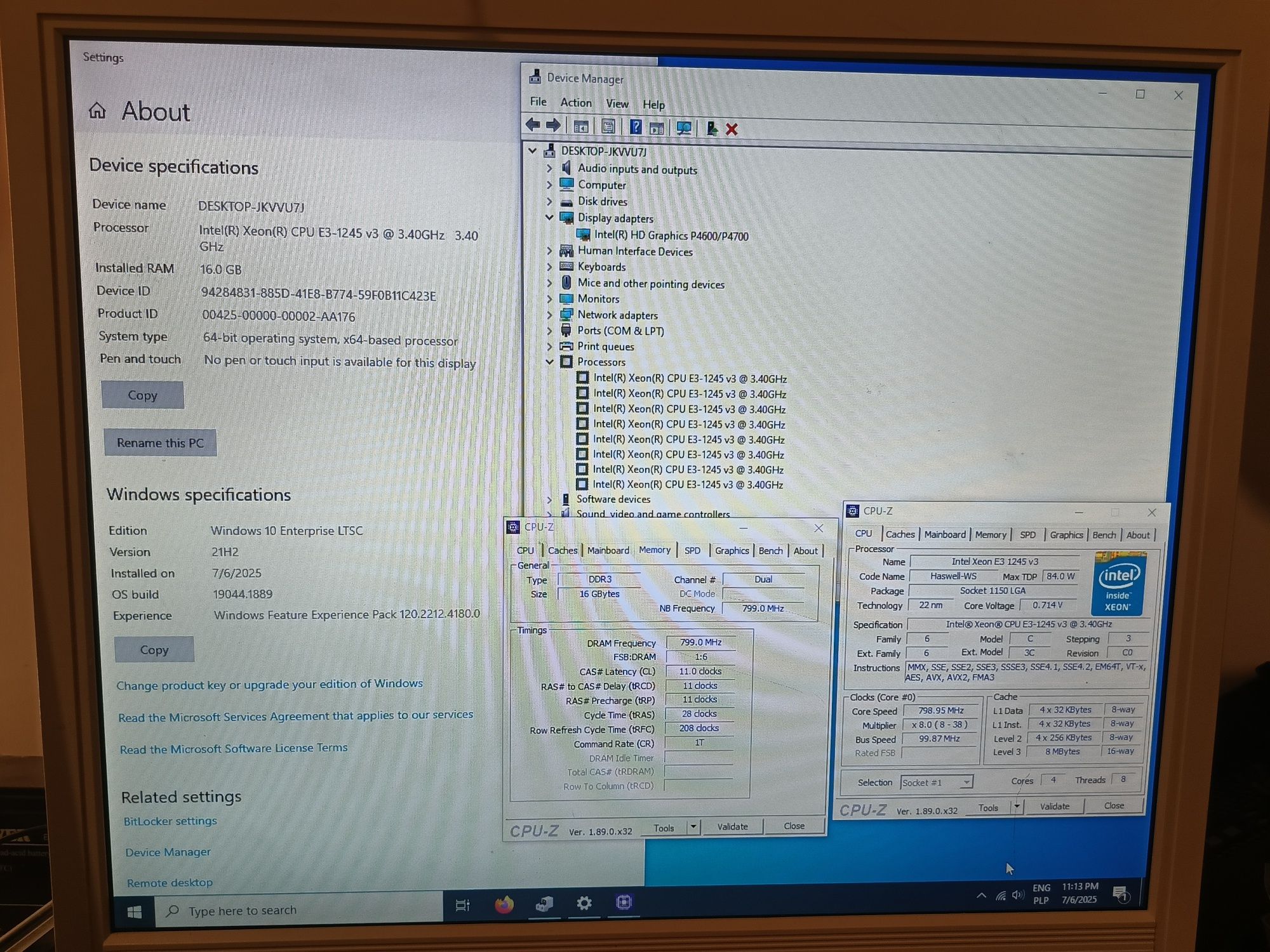
Task: Switch to Caches tab in CPU-Z CPU window
Action: pos(900,534)
